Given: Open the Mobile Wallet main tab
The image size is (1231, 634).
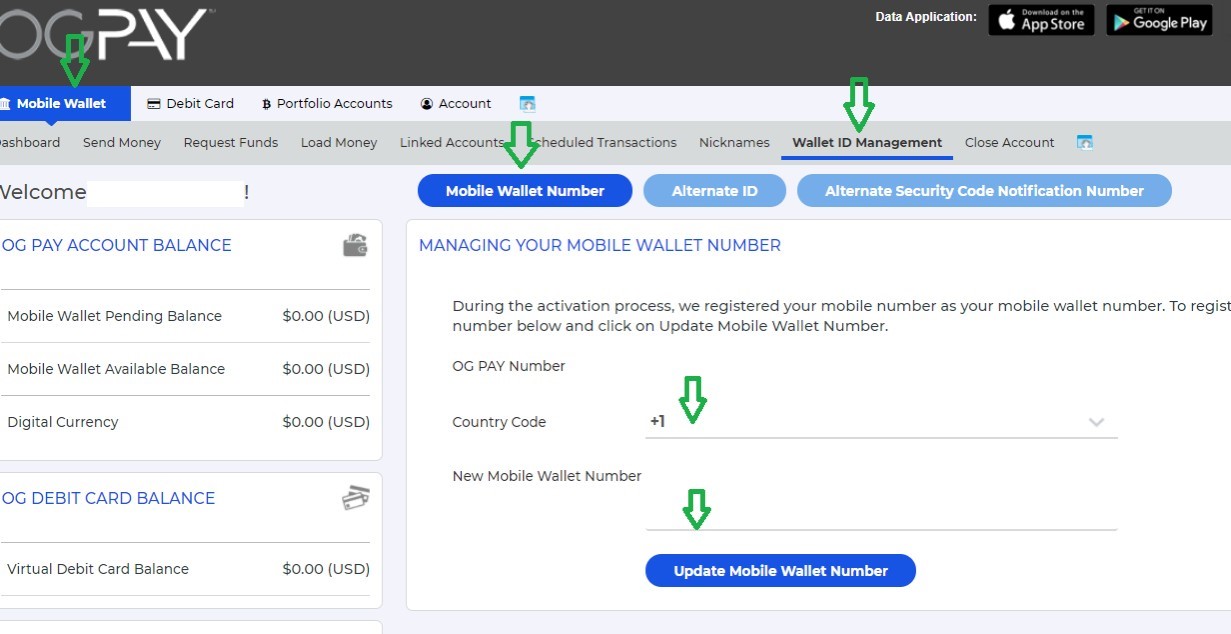Looking at the screenshot, I should click(65, 103).
